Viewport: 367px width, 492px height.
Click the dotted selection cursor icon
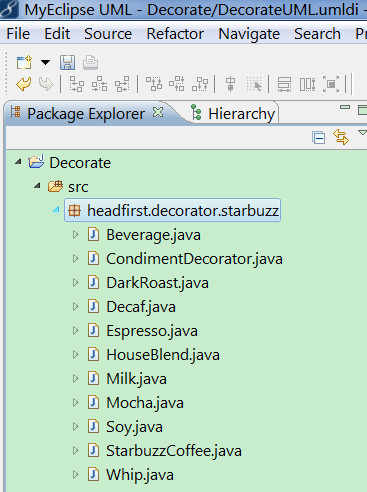tap(254, 84)
